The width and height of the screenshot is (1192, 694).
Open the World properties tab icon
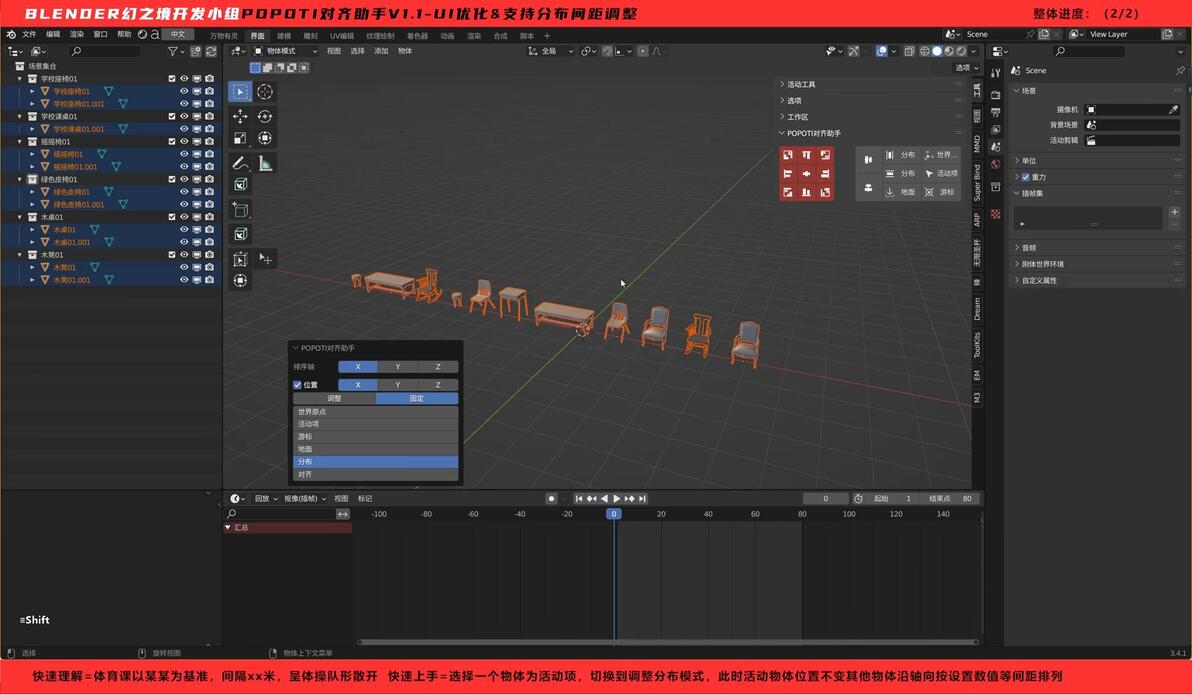(x=996, y=163)
